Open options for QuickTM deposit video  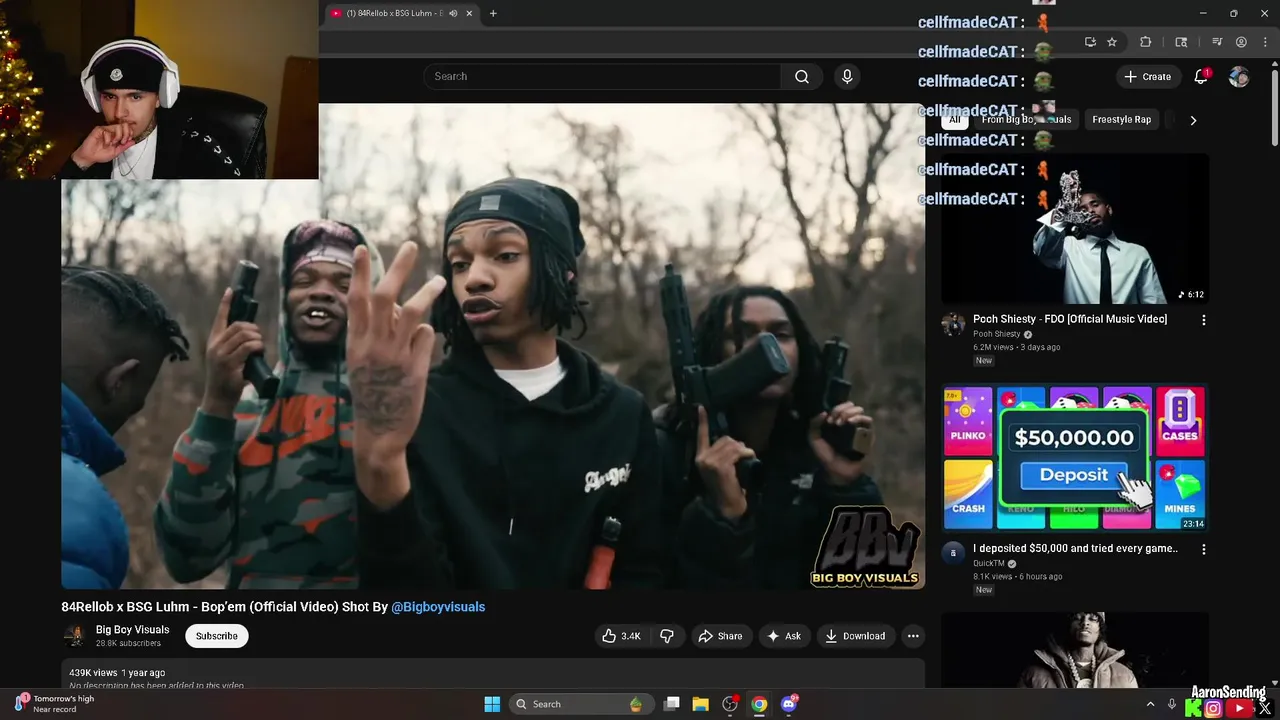(1203, 549)
